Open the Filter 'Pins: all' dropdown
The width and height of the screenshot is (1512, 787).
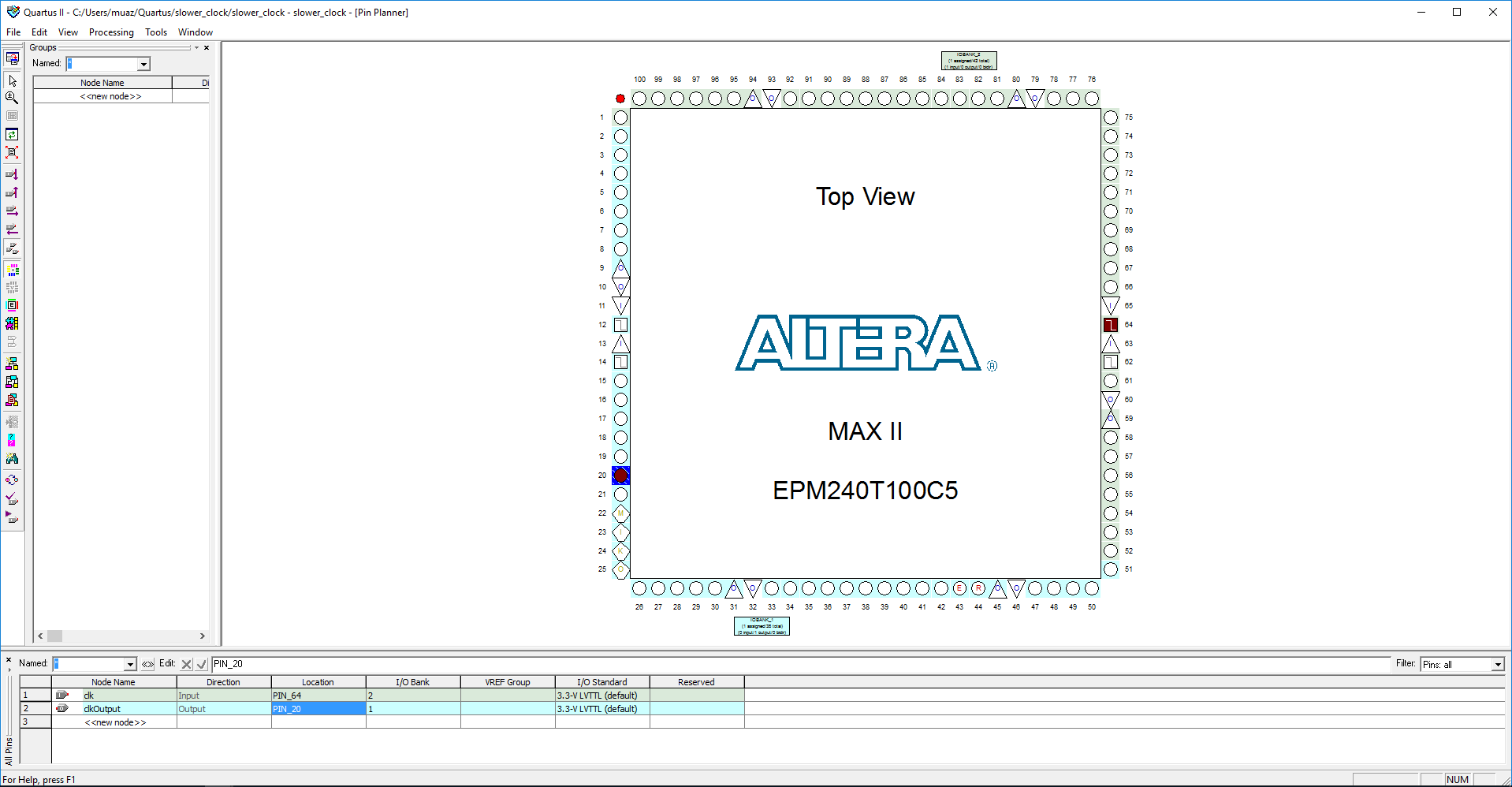pos(1497,665)
